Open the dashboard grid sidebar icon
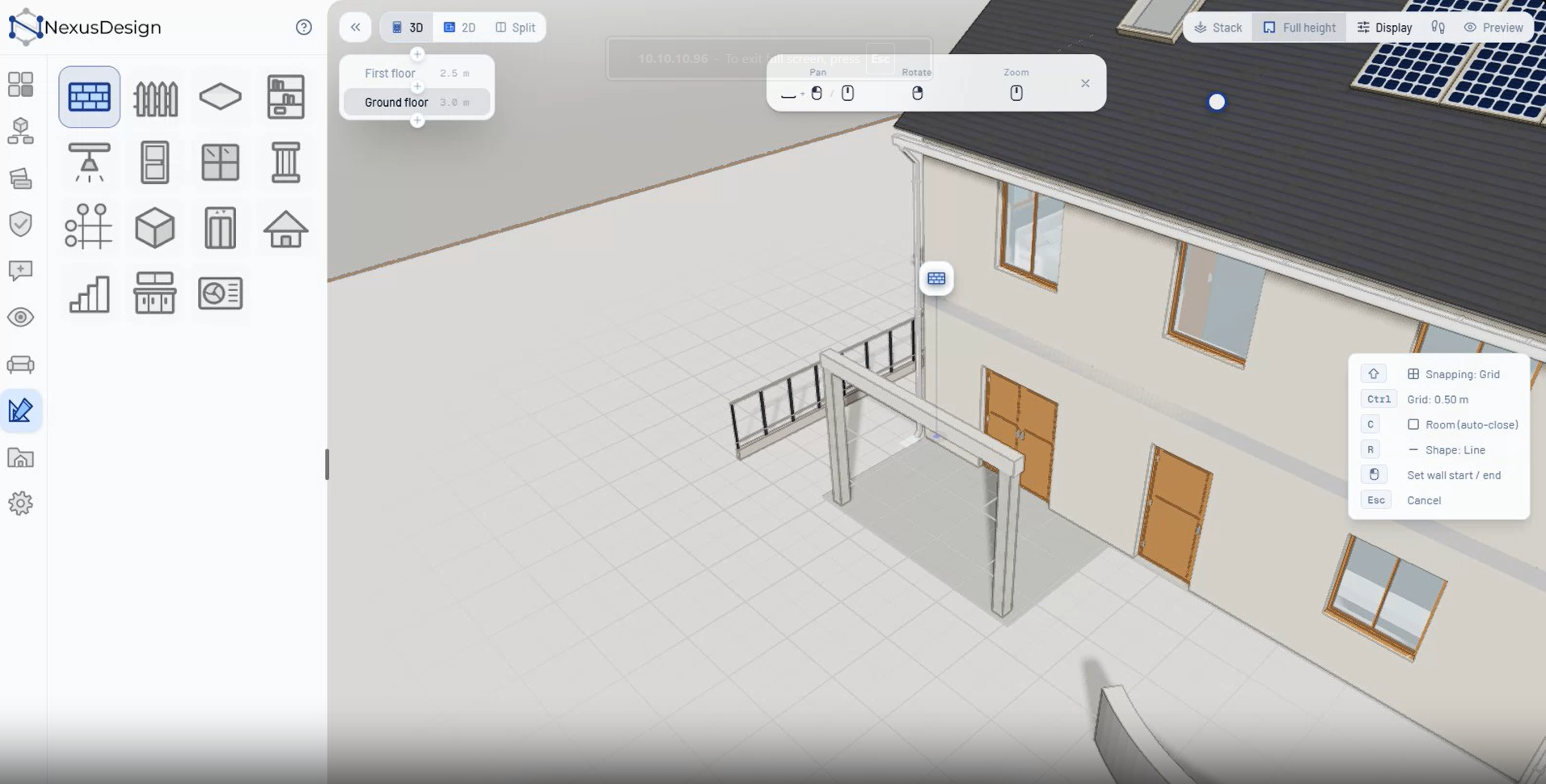The image size is (1546, 784). tap(20, 84)
